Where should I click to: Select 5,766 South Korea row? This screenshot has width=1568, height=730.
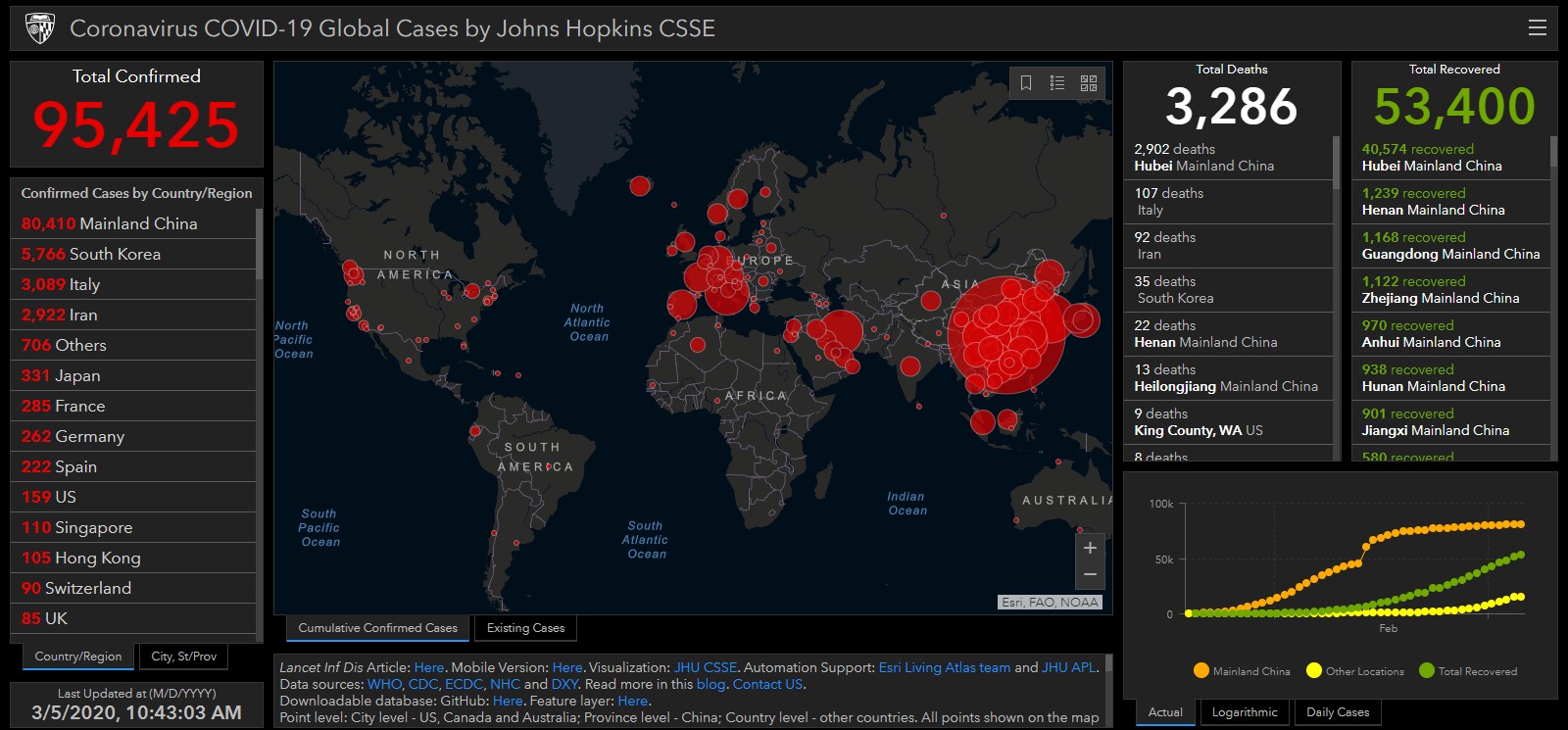tap(133, 254)
